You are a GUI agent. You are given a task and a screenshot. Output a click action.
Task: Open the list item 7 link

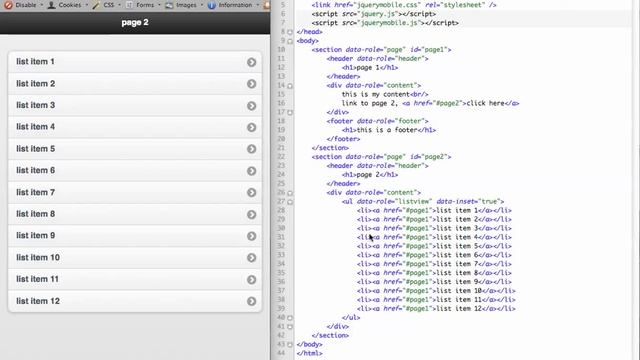click(135, 192)
